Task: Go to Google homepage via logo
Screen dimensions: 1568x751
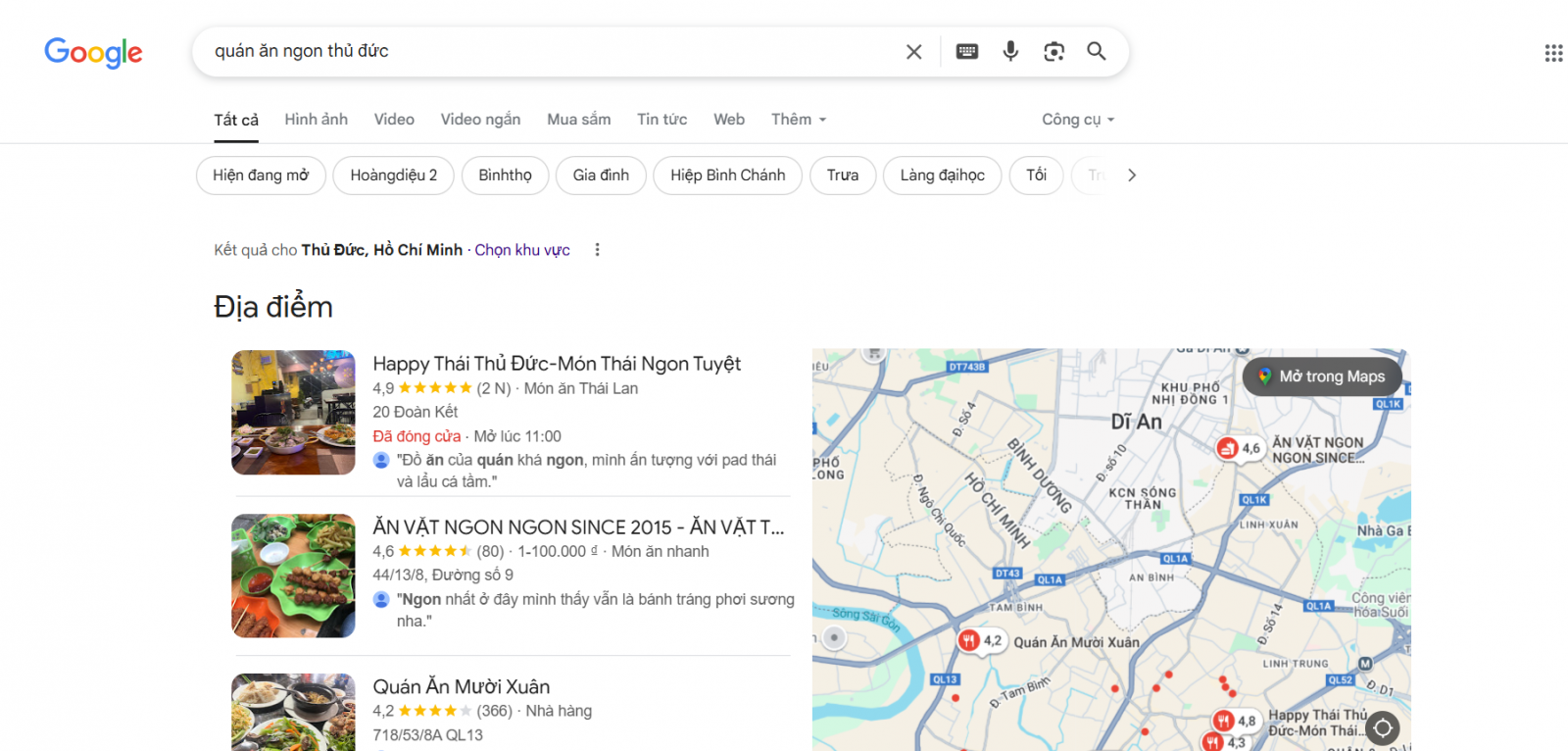Action: [93, 52]
